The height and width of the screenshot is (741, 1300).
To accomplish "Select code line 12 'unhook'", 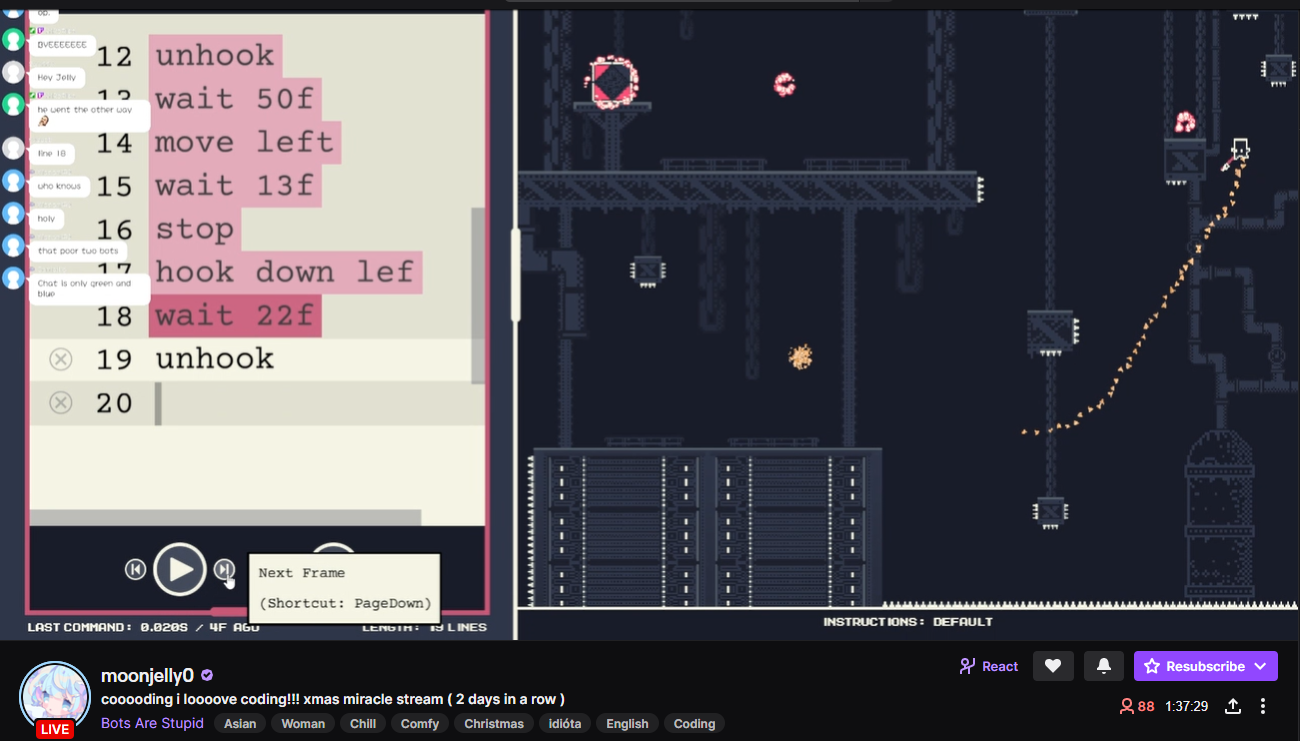I will coord(215,55).
